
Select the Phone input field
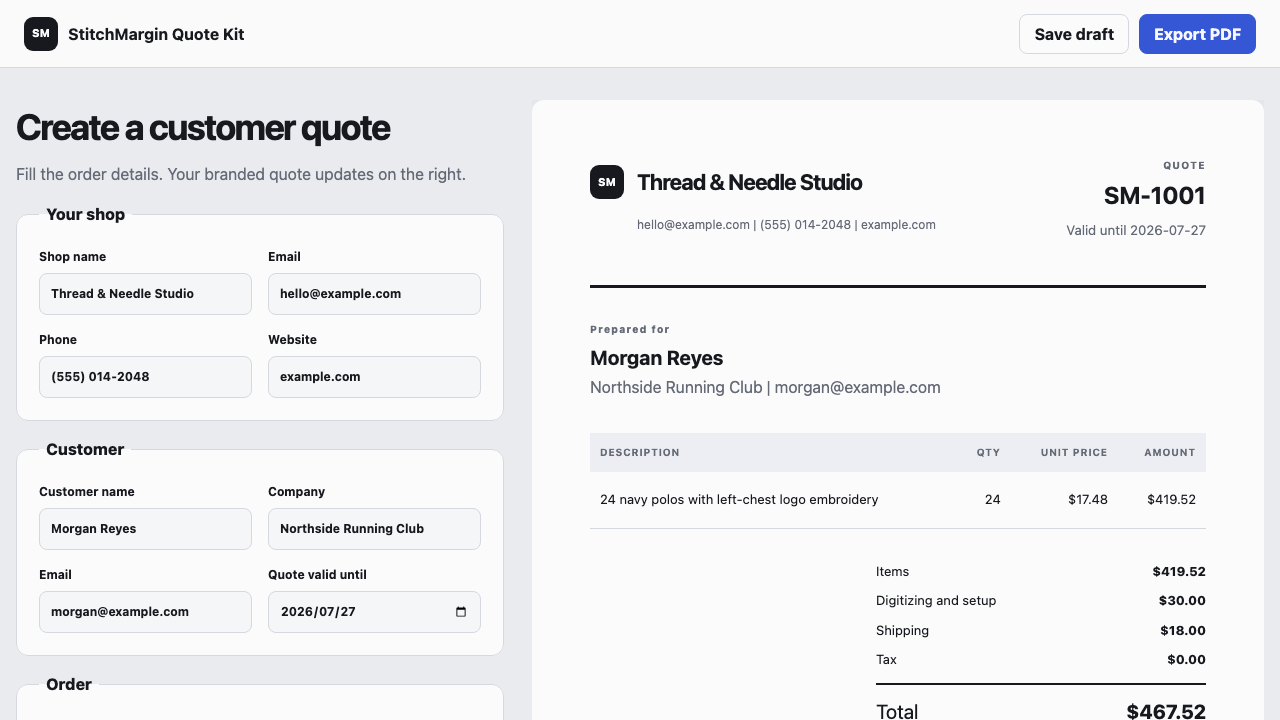145,377
